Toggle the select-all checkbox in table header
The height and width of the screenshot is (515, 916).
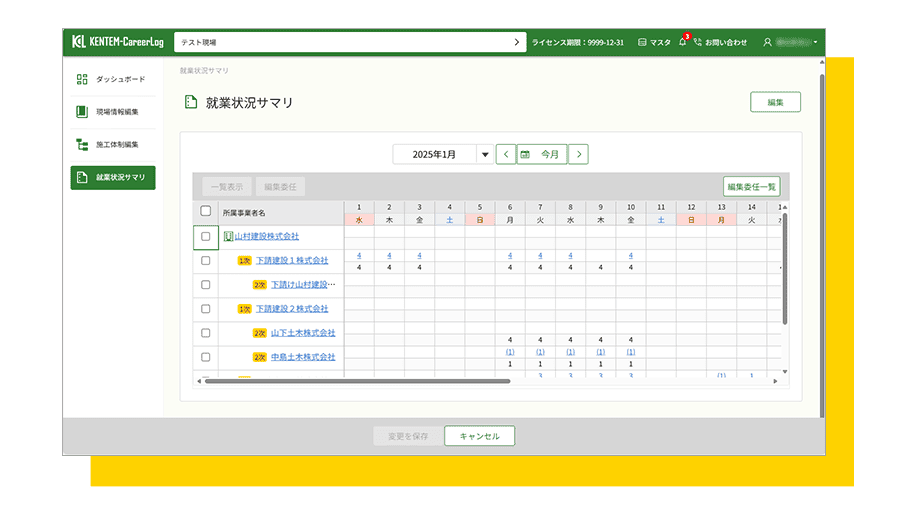click(x=206, y=212)
